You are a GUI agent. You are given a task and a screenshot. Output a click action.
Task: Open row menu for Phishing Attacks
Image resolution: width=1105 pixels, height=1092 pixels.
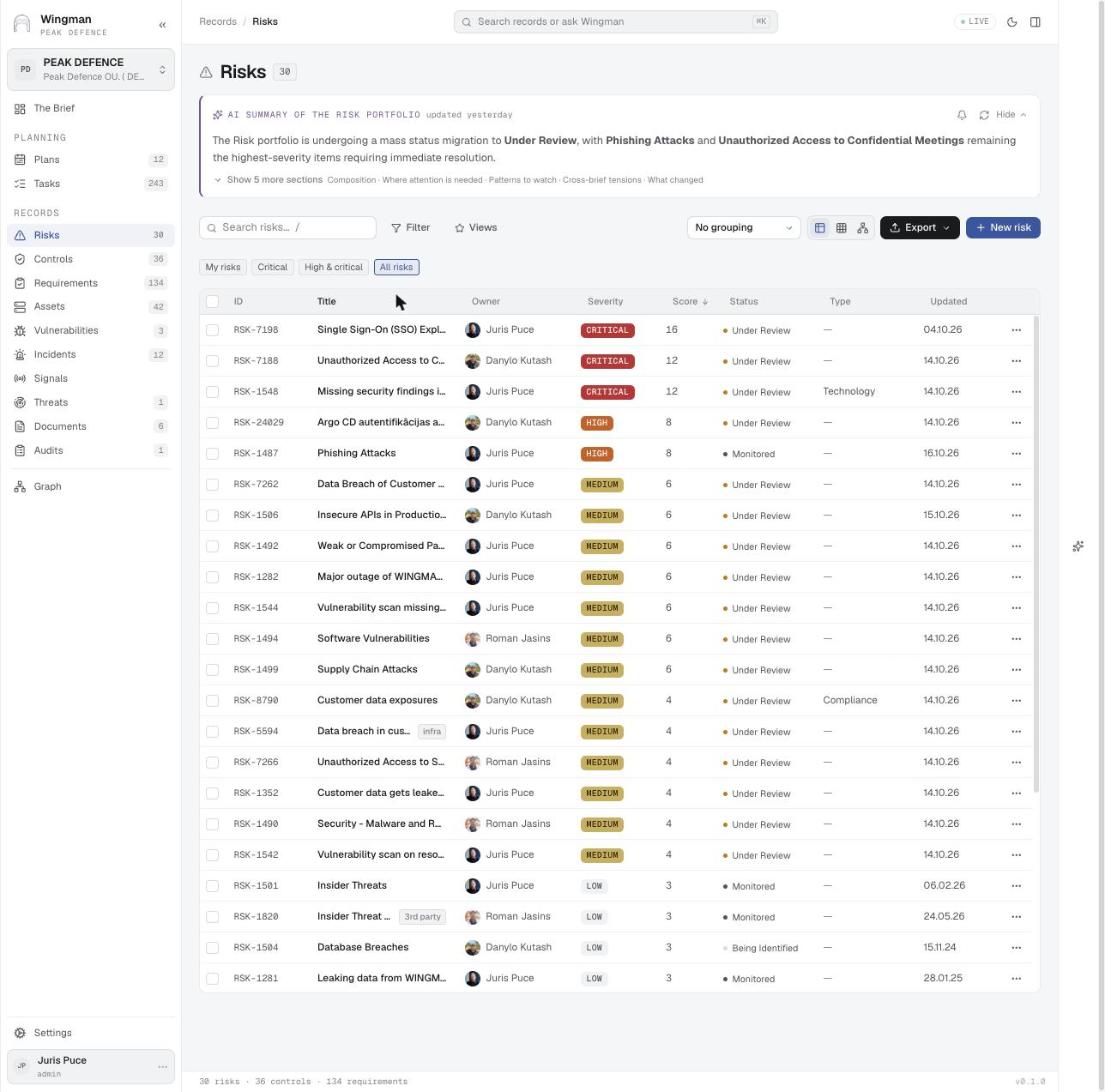coord(1016,454)
